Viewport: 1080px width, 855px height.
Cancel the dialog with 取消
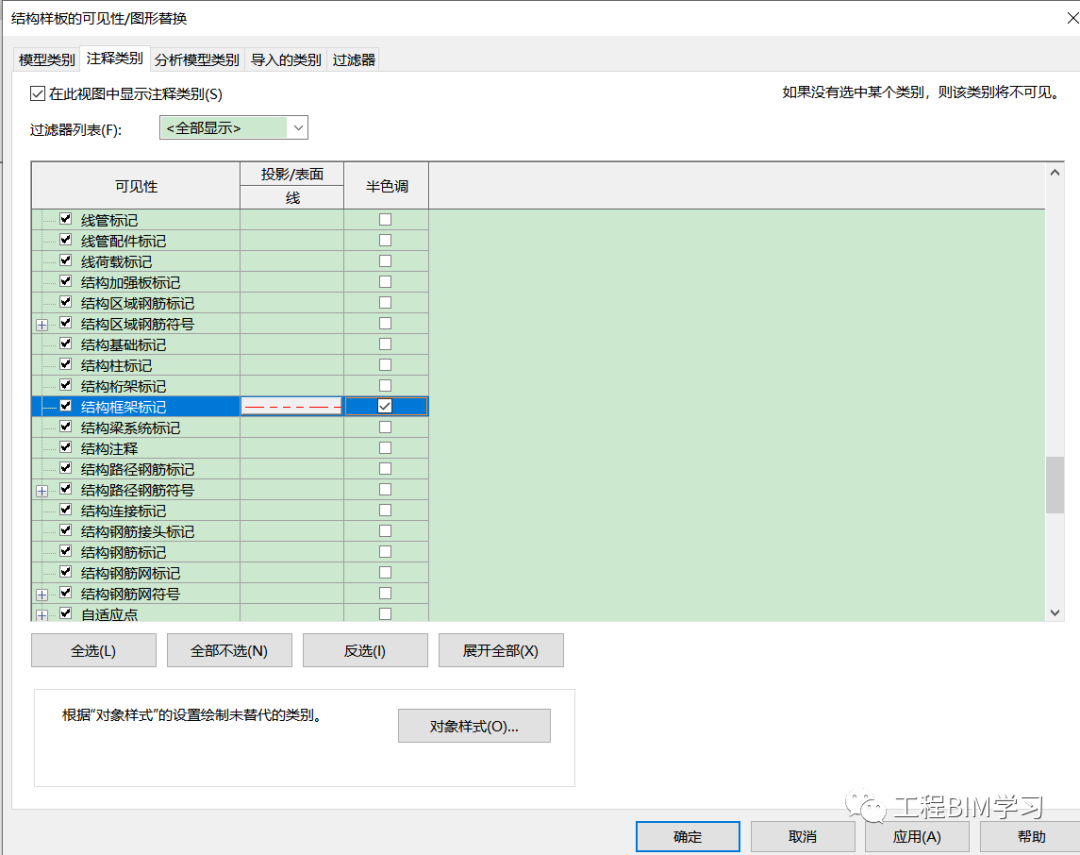[x=802, y=836]
